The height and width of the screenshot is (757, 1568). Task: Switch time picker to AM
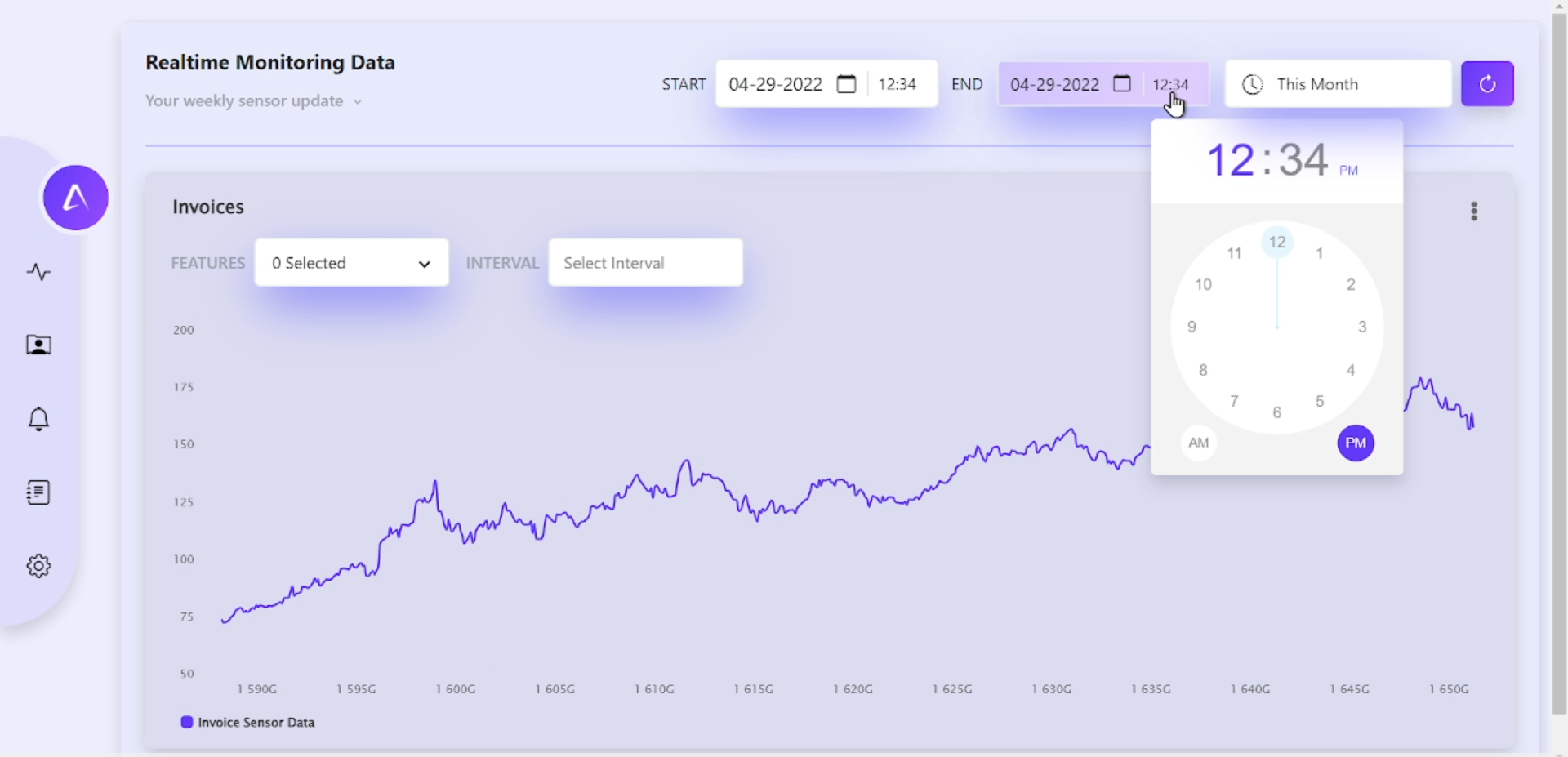coord(1198,443)
